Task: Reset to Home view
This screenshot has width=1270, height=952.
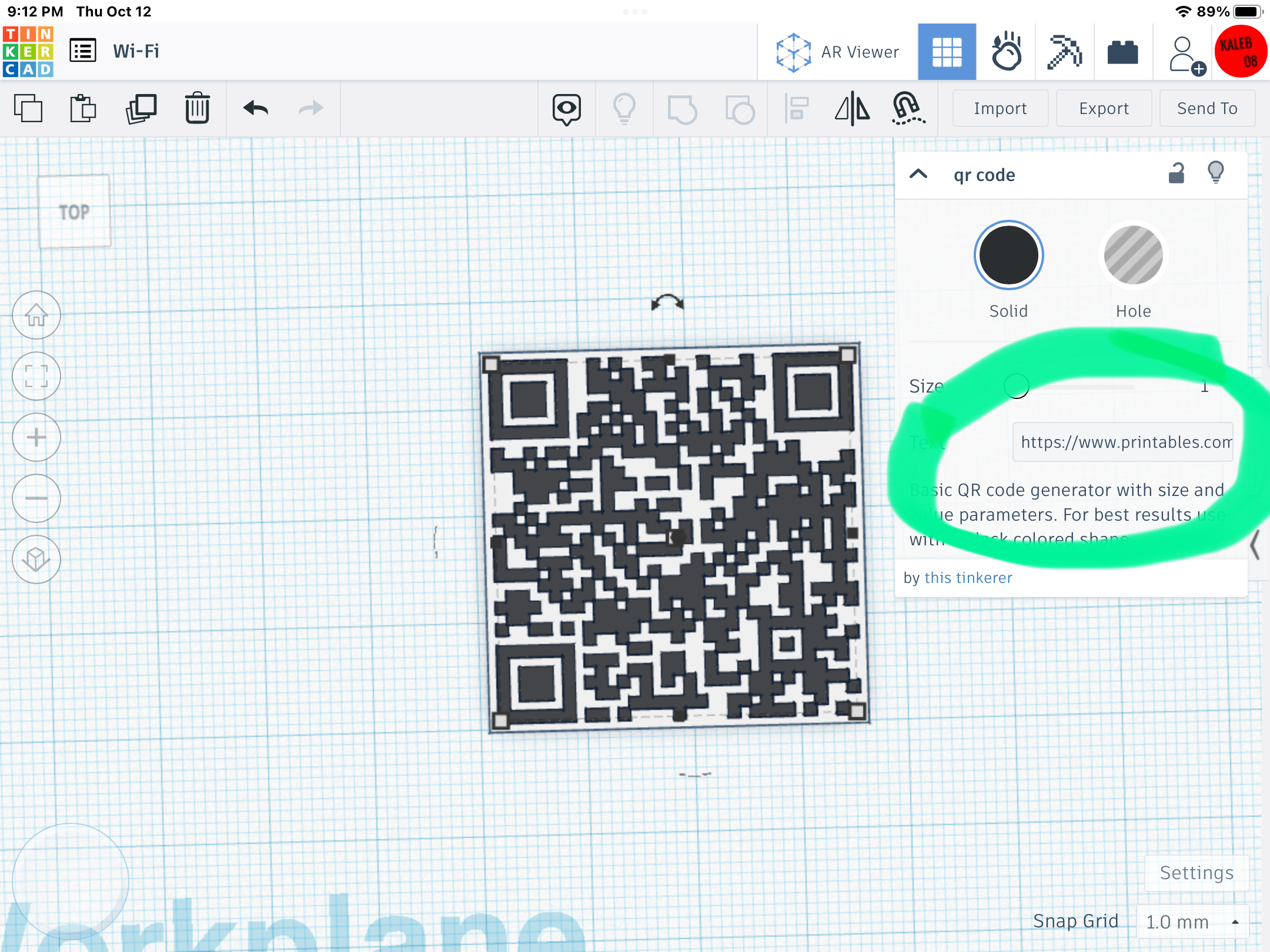Action: click(x=36, y=315)
